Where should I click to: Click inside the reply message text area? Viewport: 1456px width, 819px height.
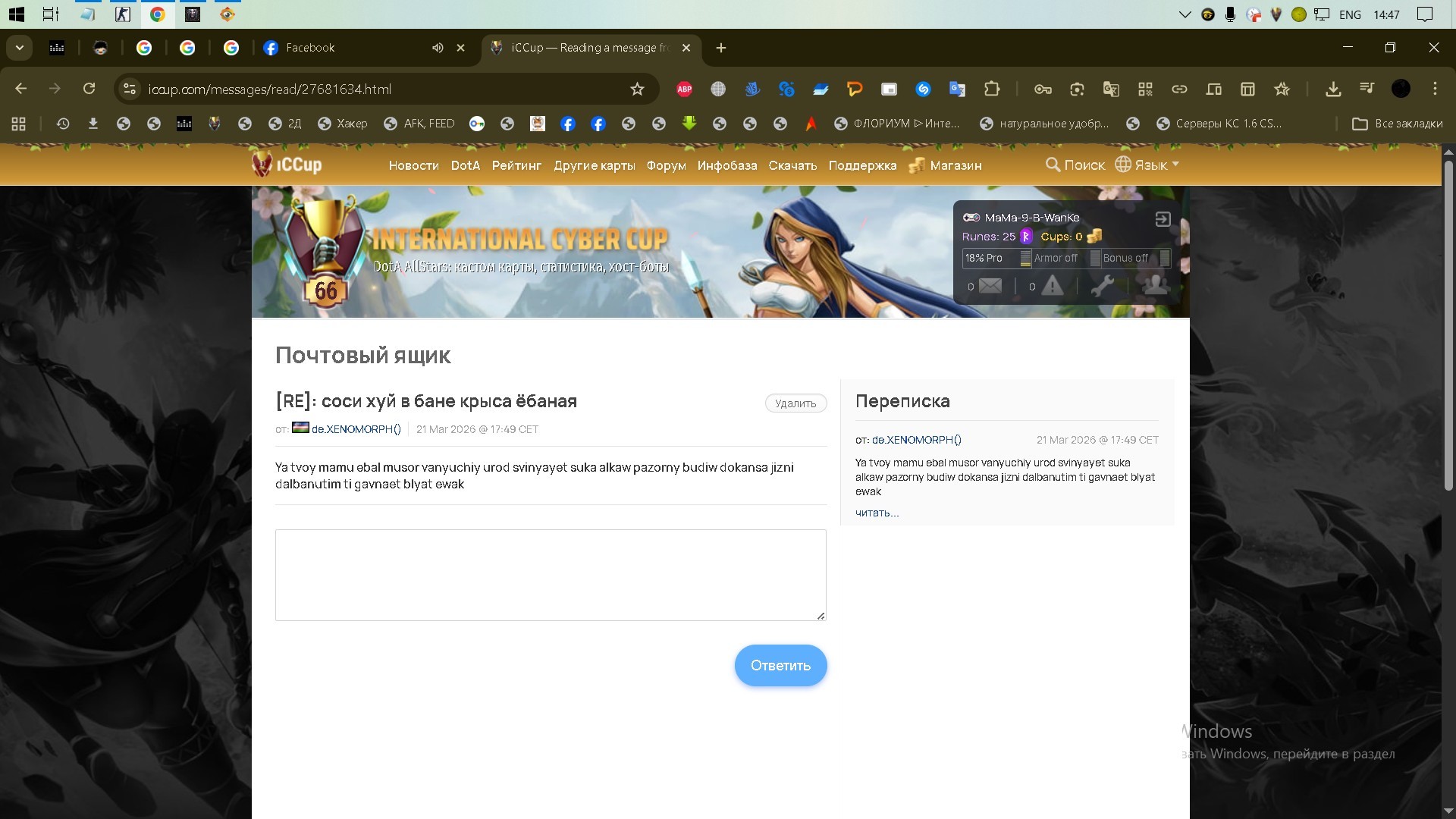pyautogui.click(x=551, y=575)
